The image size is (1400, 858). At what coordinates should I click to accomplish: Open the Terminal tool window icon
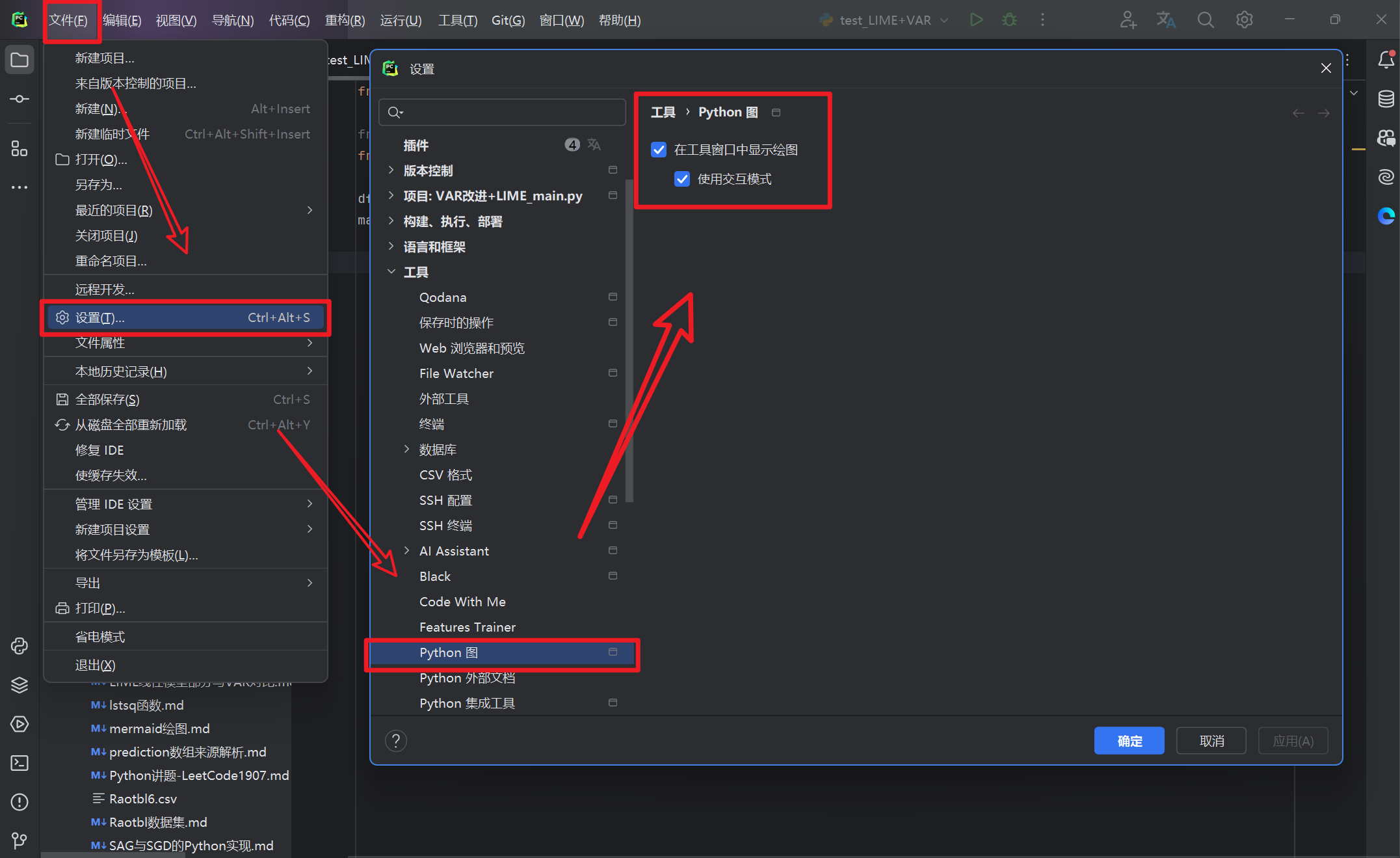20,762
